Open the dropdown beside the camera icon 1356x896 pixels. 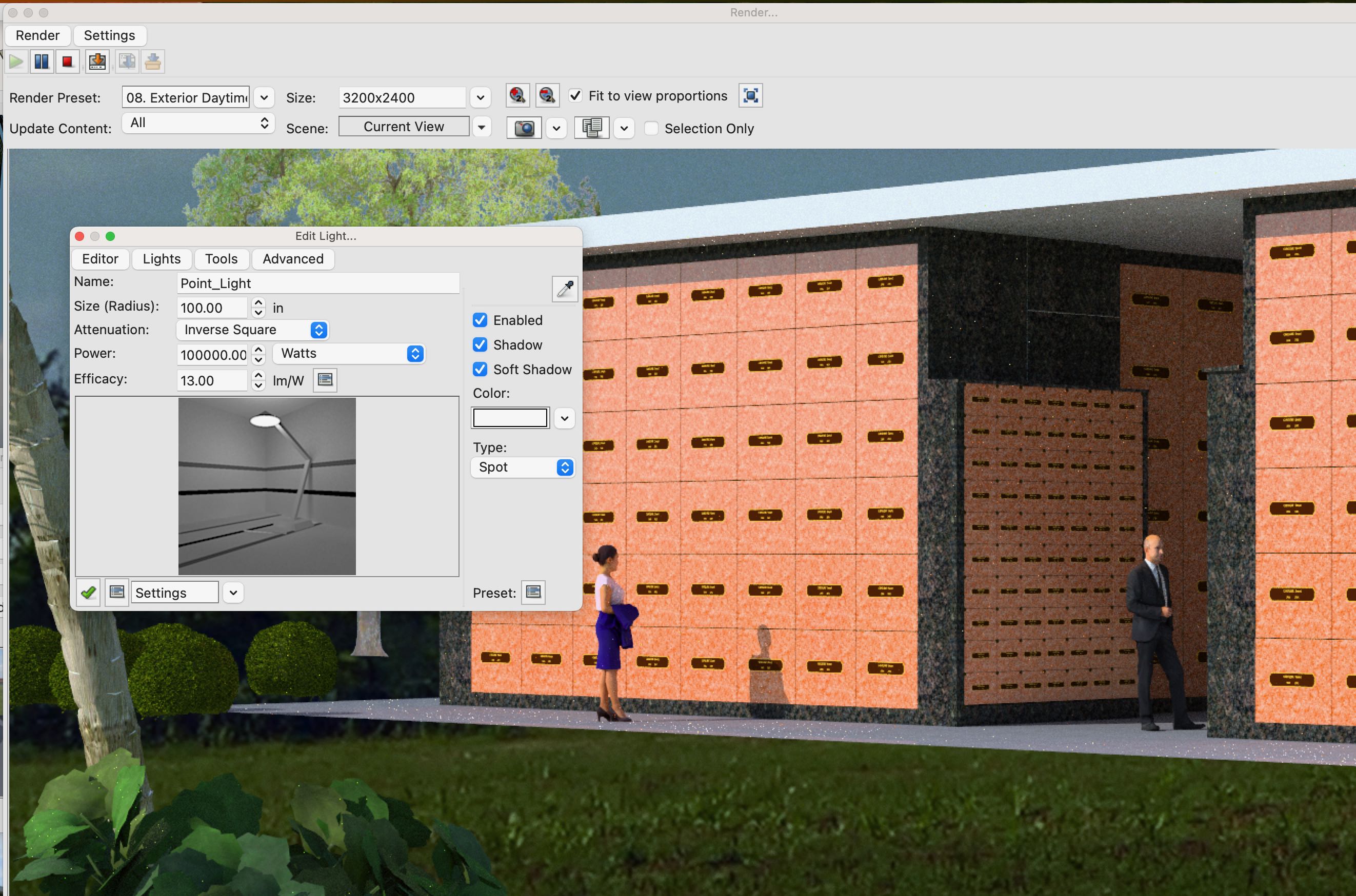[556, 128]
